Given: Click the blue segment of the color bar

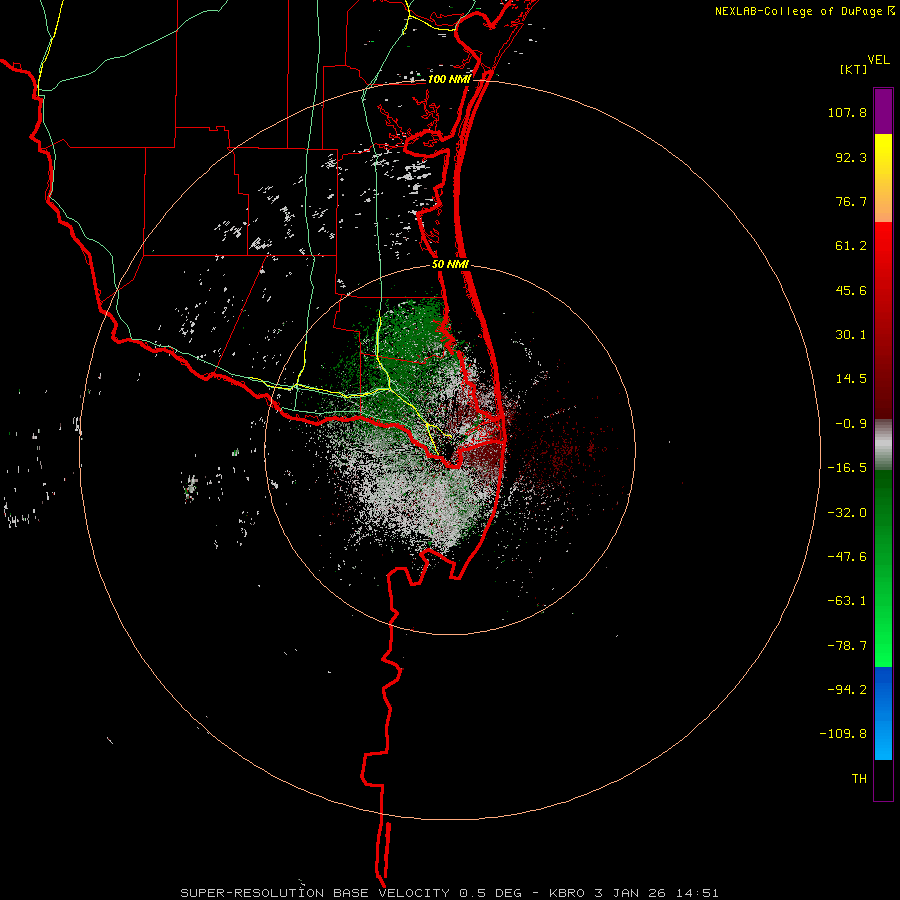Looking at the screenshot, I should click(883, 713).
